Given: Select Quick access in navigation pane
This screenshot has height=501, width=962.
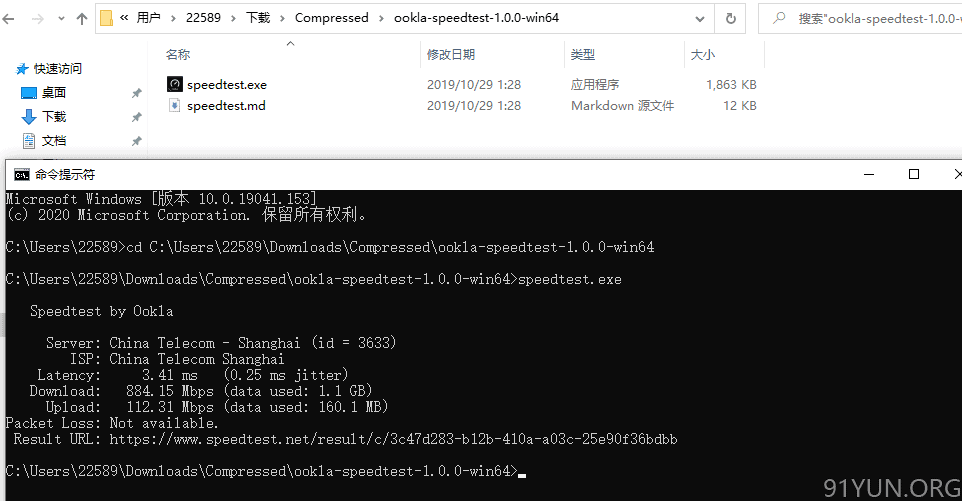Looking at the screenshot, I should coord(49,69).
